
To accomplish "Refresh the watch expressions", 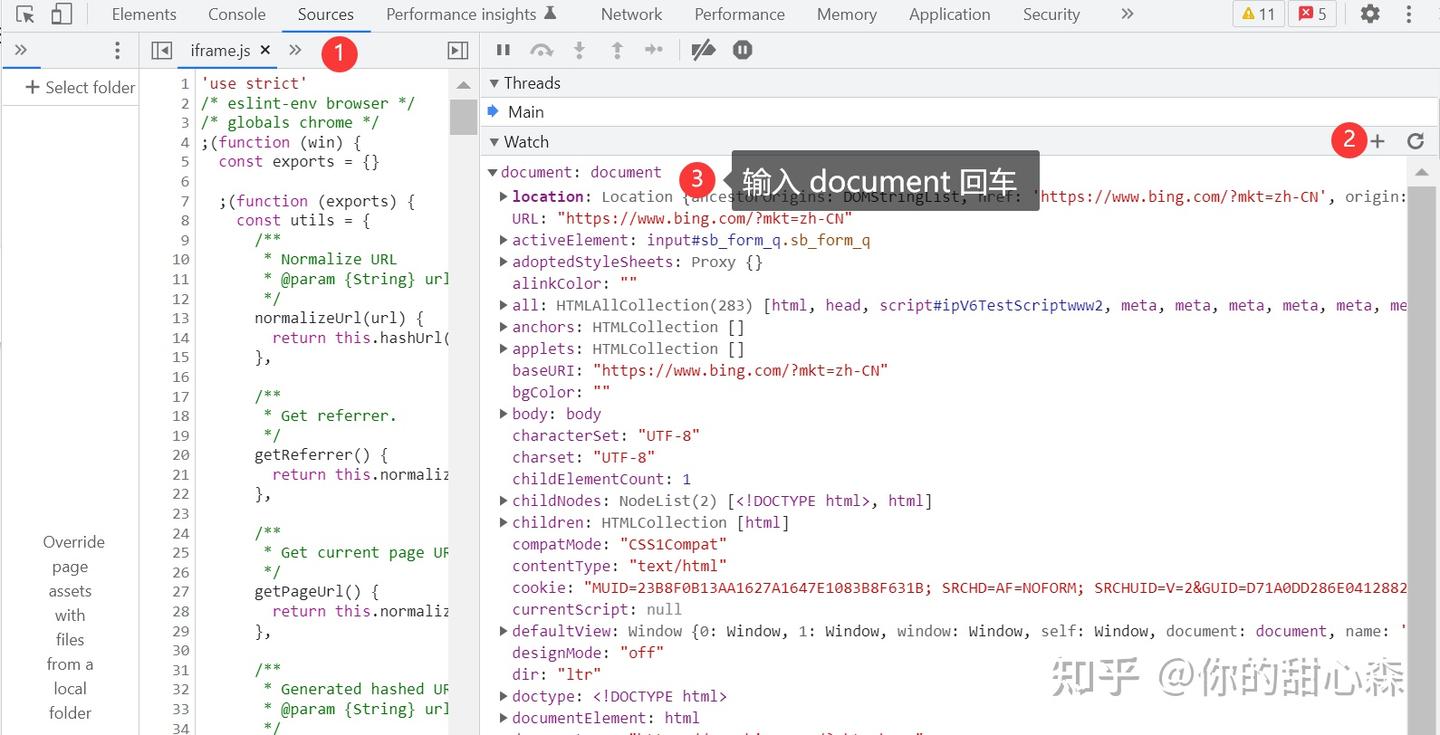I will (1415, 141).
